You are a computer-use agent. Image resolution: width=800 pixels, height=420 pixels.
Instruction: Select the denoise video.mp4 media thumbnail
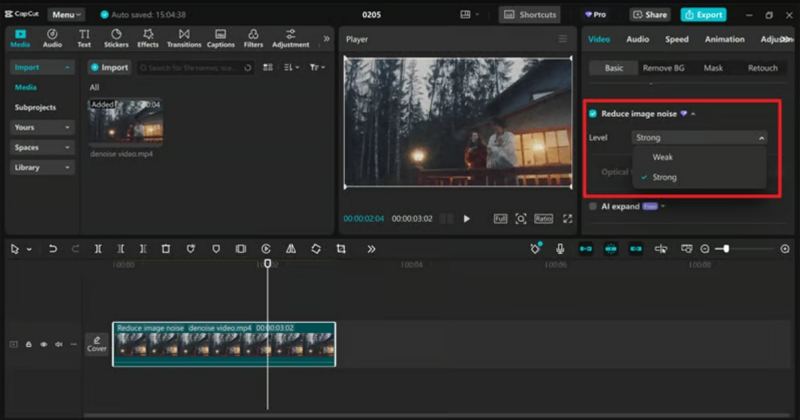[x=126, y=121]
